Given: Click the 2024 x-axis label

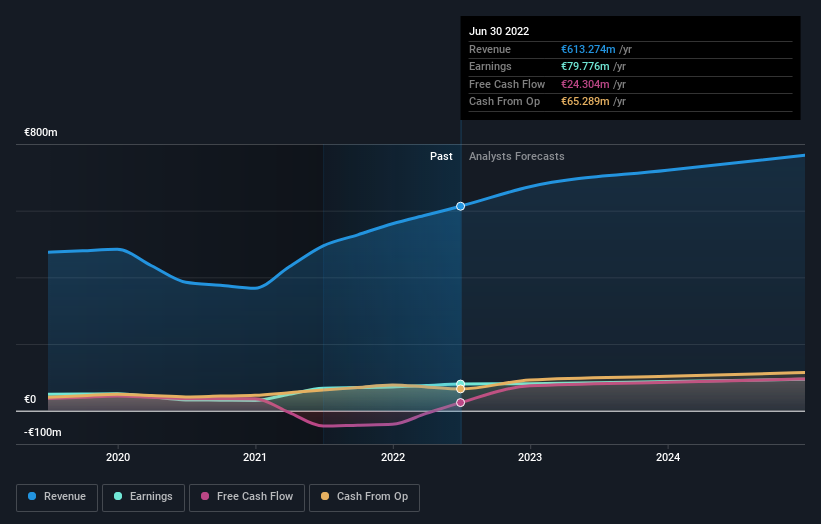Looking at the screenshot, I should pos(668,457).
